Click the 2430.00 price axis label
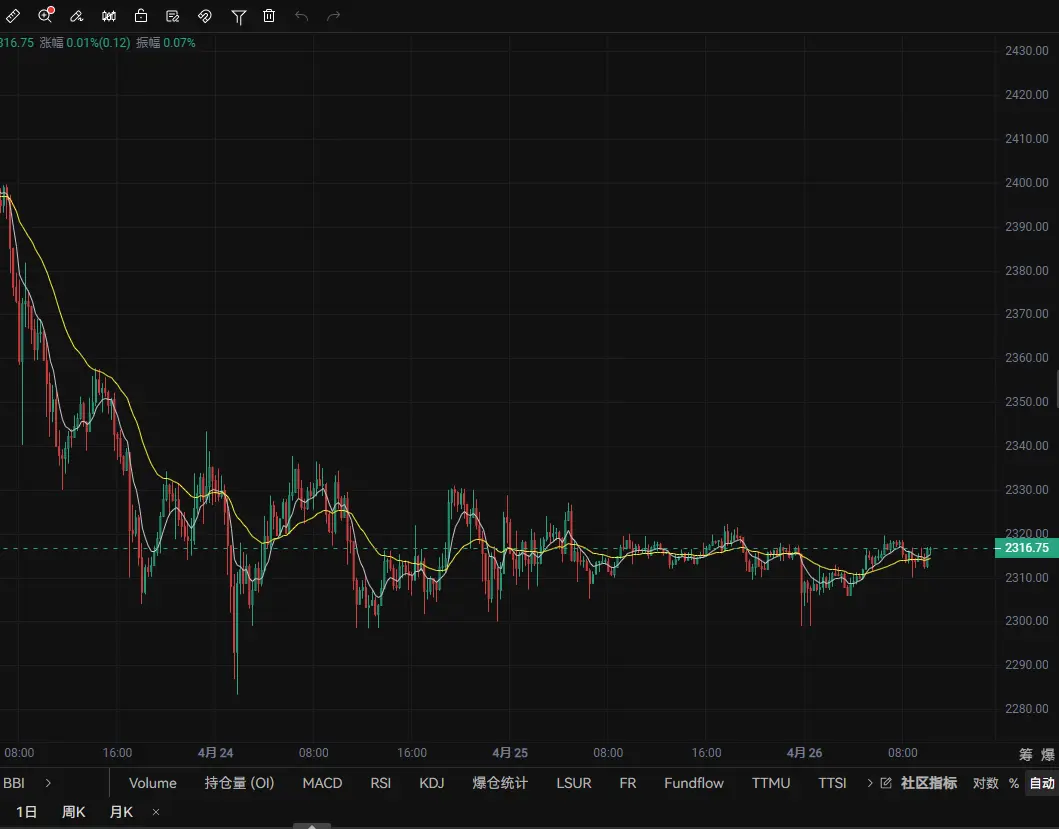1059x829 pixels. tap(1027, 51)
